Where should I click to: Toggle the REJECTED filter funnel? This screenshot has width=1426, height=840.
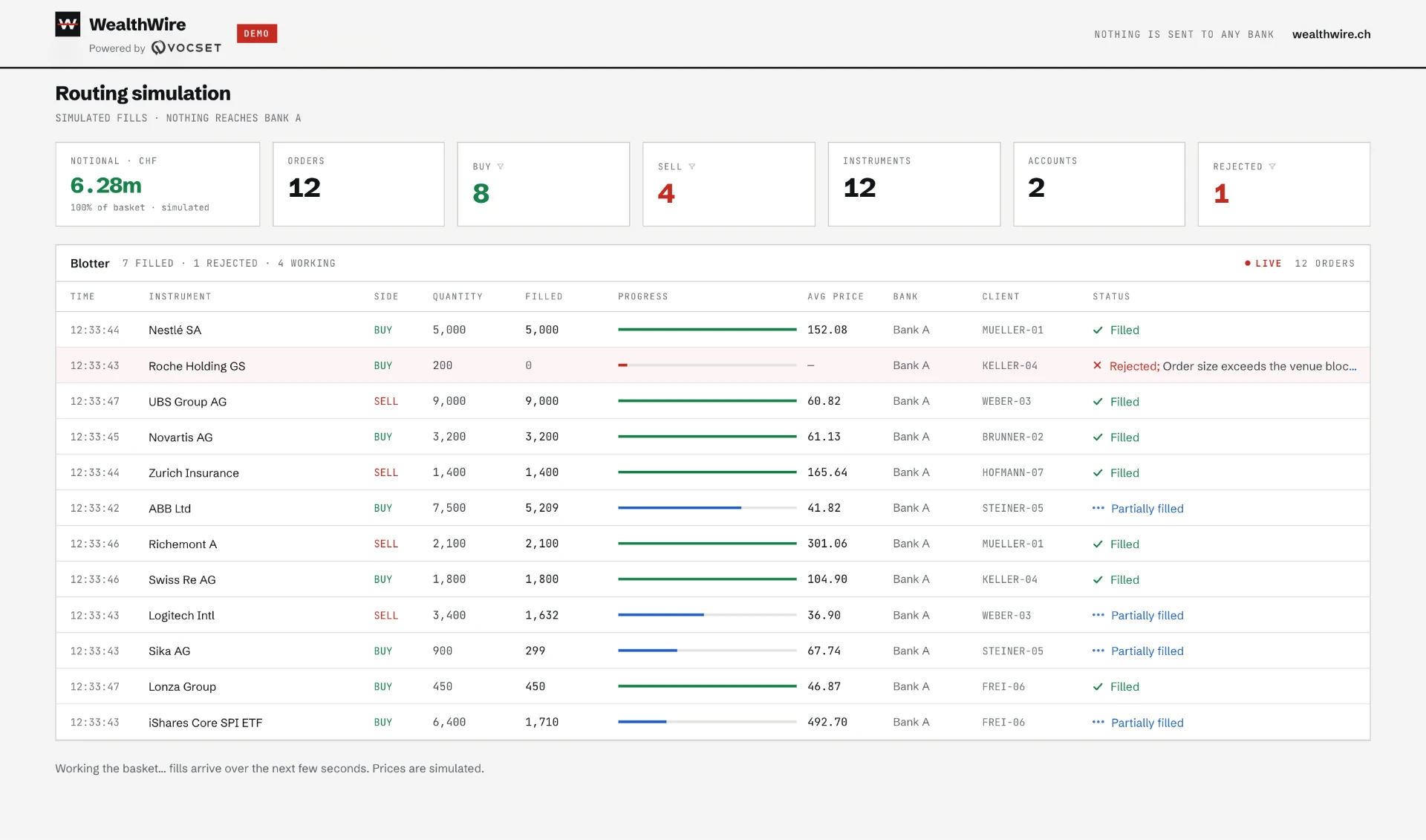tap(1272, 166)
